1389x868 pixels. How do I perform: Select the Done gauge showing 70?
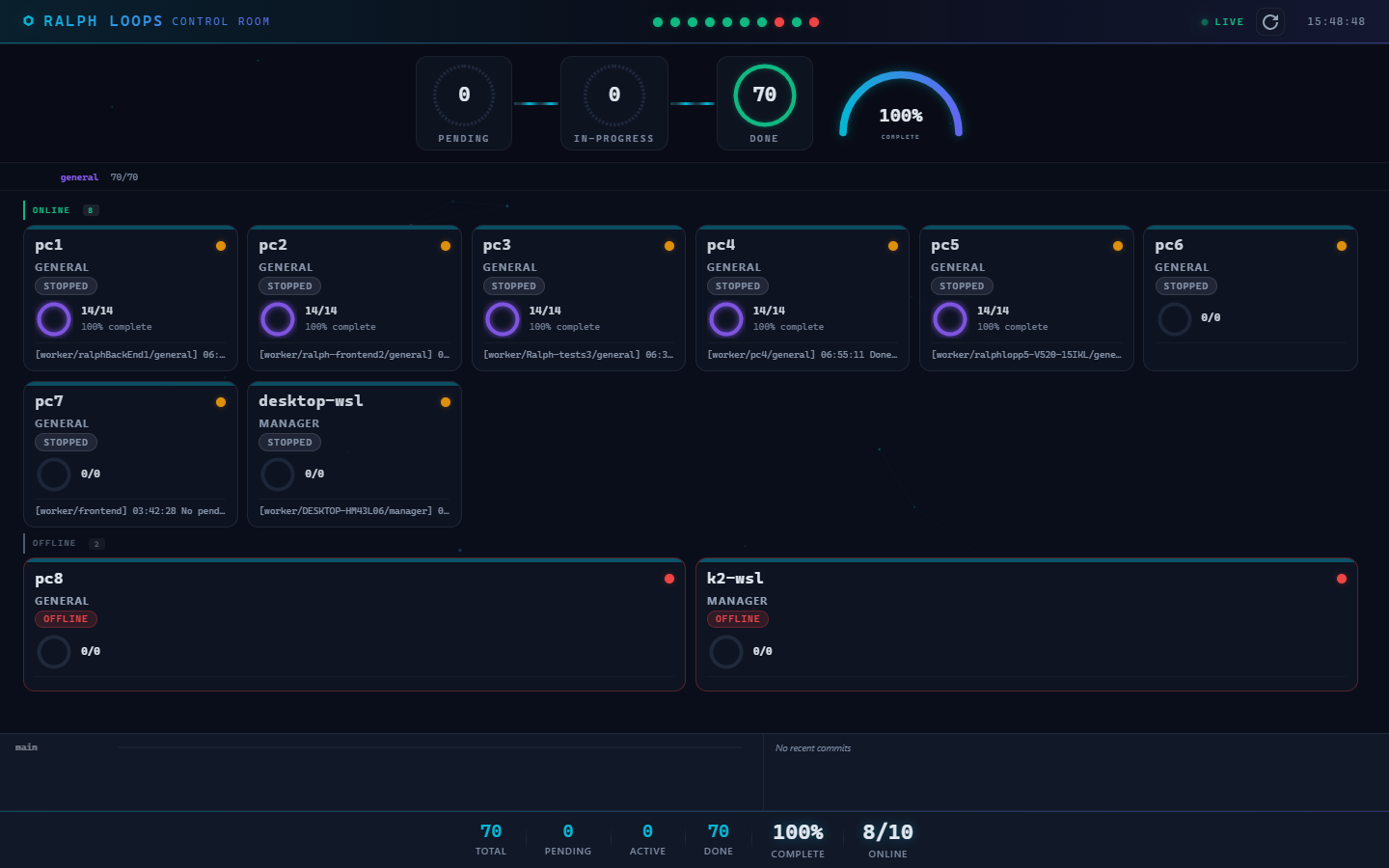(765, 103)
